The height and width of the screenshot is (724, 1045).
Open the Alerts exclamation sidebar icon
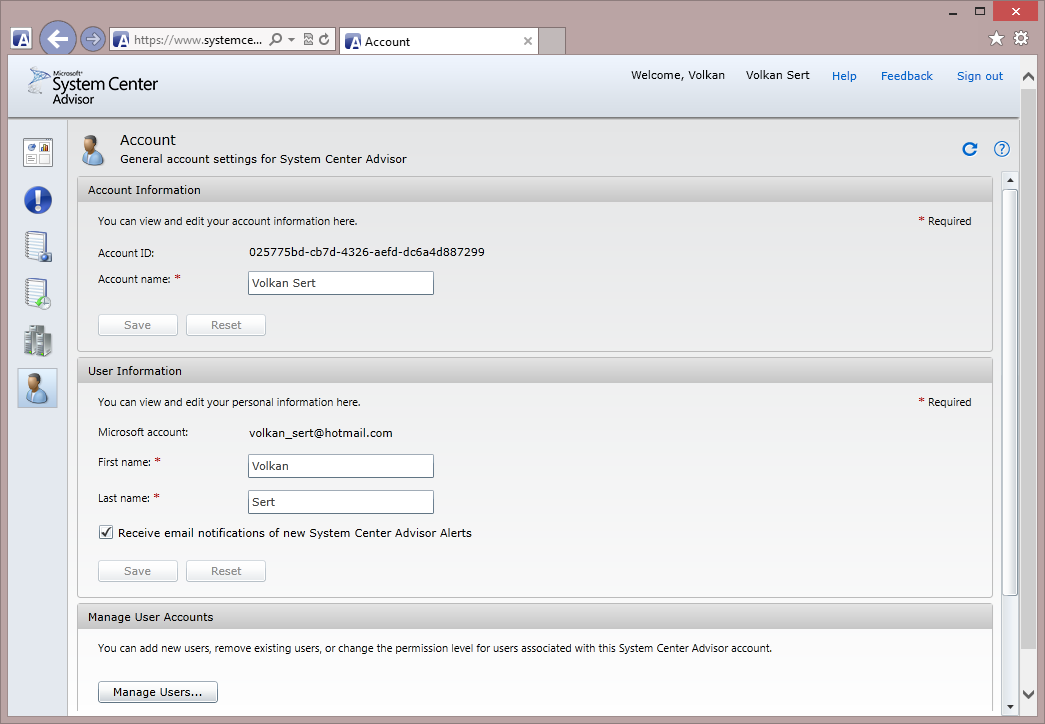(38, 200)
